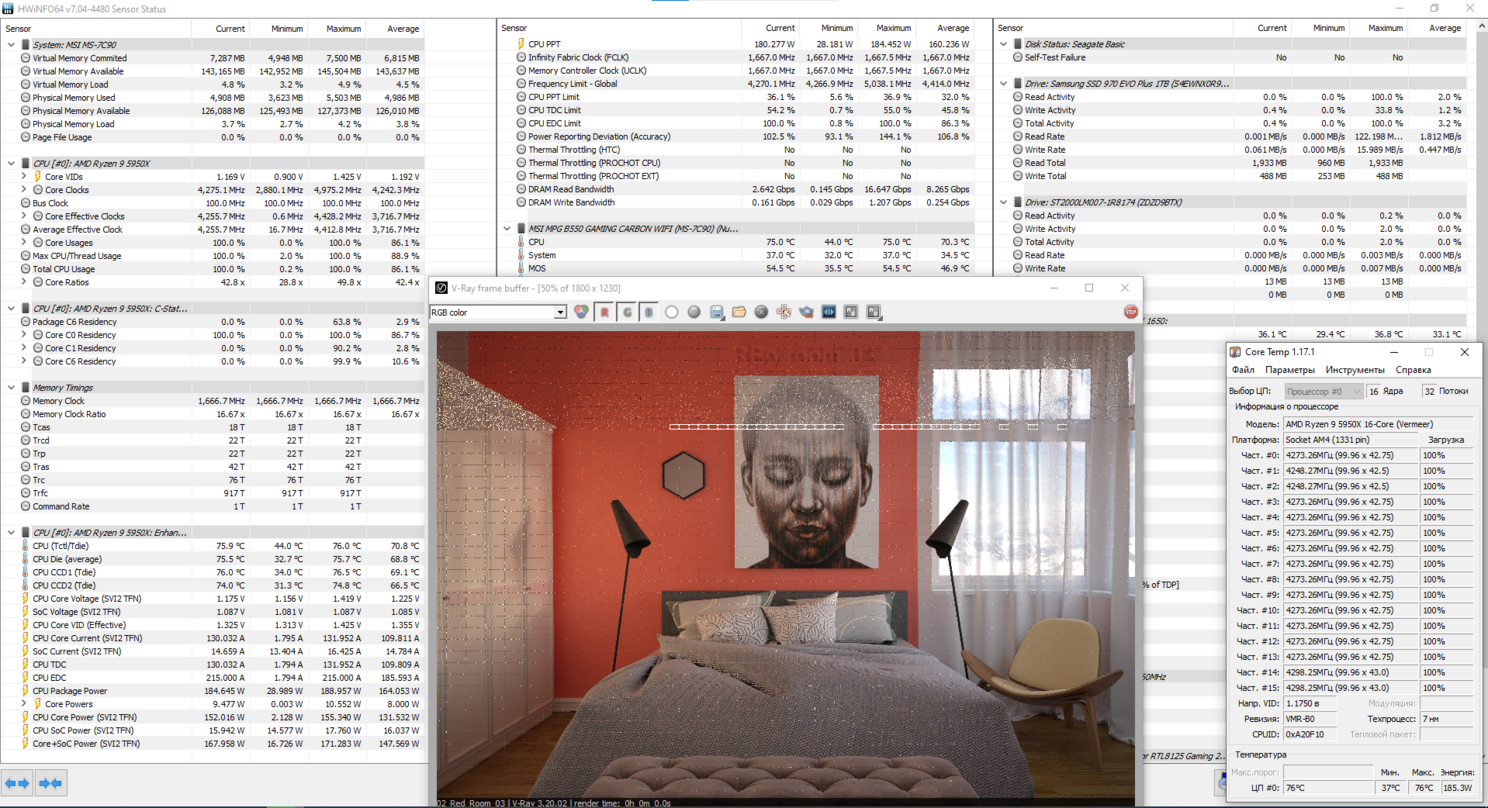Clear the V-Ray frame buffer image
Screen dimensions: 1488x808
tap(761, 312)
